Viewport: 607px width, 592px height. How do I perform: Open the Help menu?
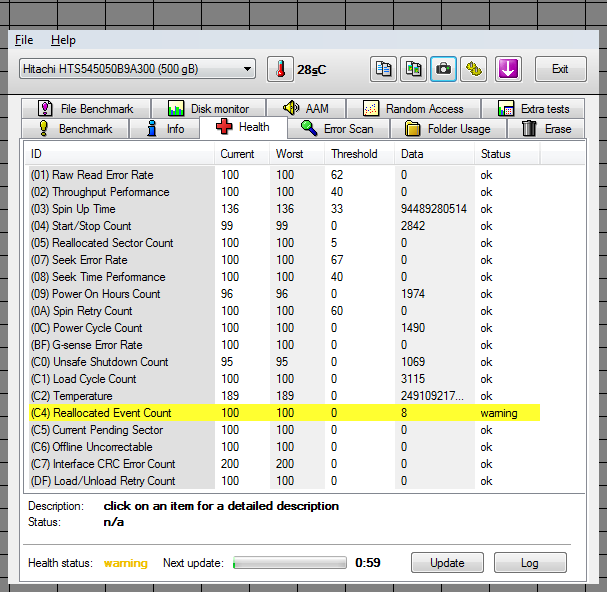point(63,40)
